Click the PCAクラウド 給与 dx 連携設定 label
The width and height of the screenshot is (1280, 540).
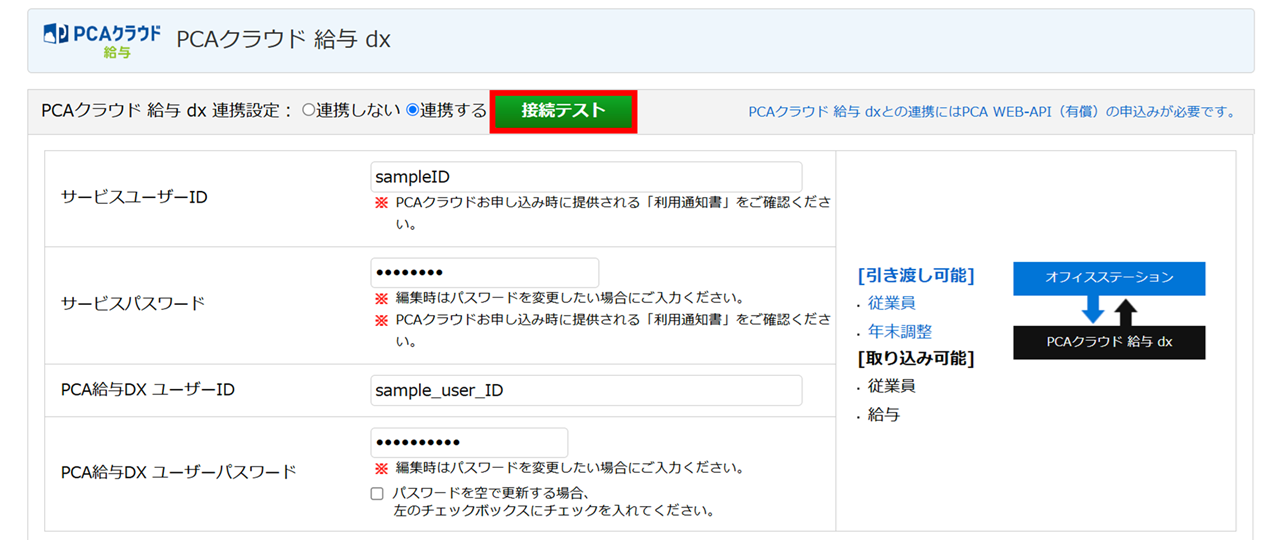(x=167, y=111)
